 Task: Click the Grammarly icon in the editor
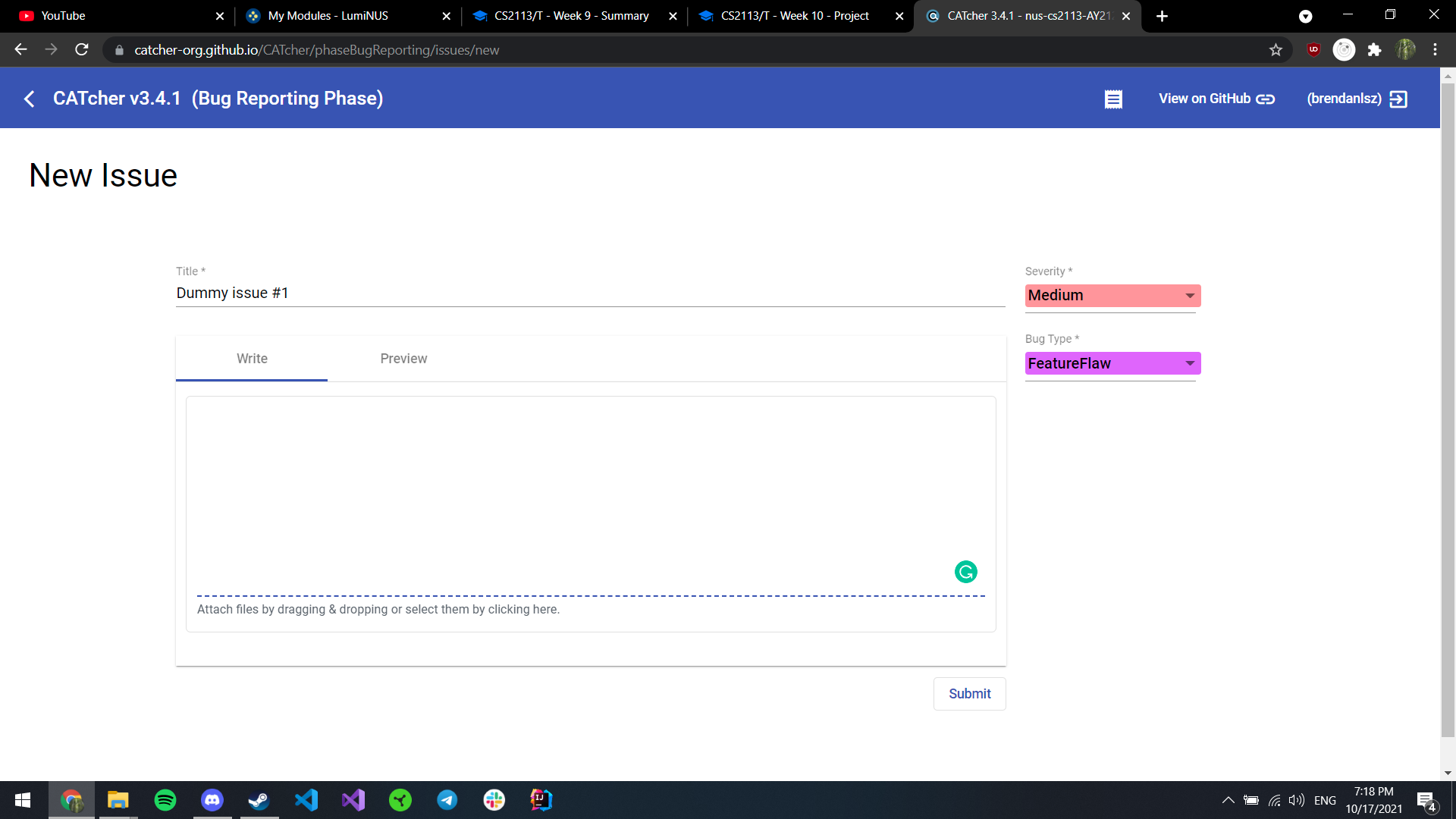(x=965, y=572)
